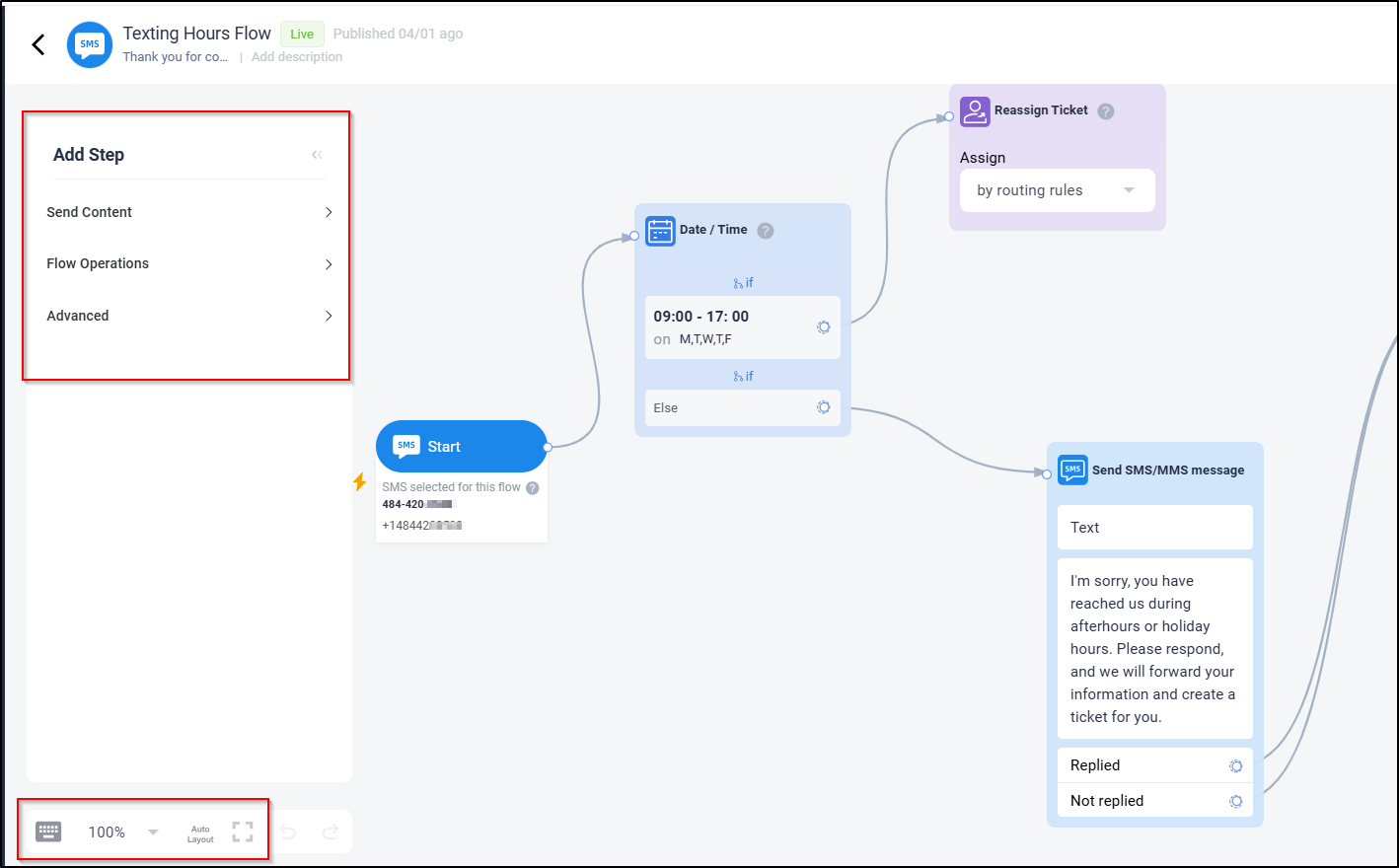Select the Not replied outcome row
Image resolution: width=1399 pixels, height=868 pixels.
(x=1155, y=801)
